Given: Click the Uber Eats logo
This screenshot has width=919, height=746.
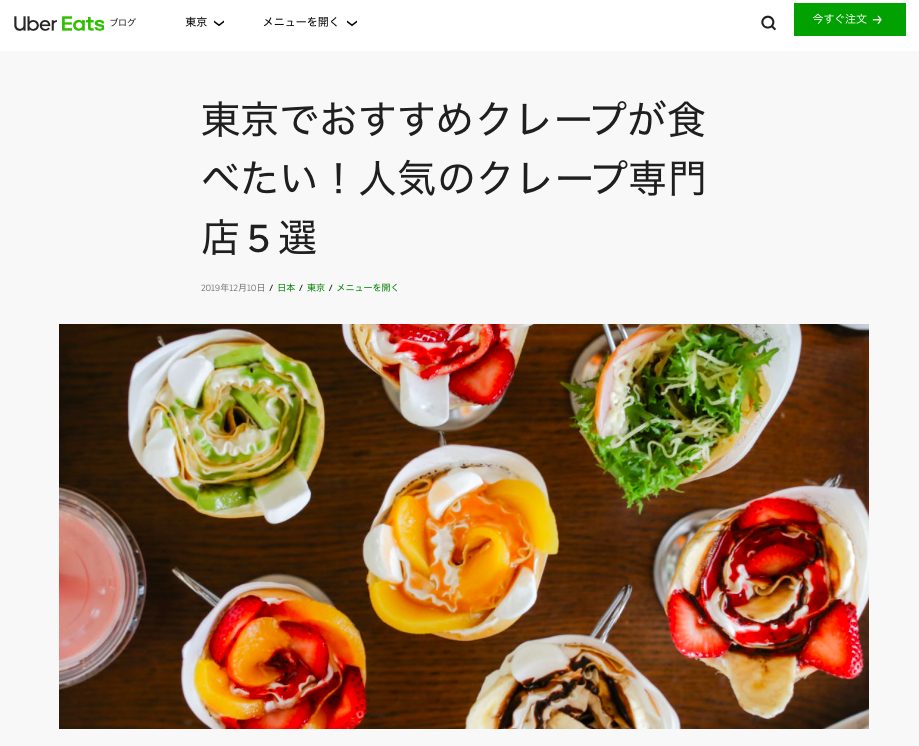Looking at the screenshot, I should click(x=59, y=23).
